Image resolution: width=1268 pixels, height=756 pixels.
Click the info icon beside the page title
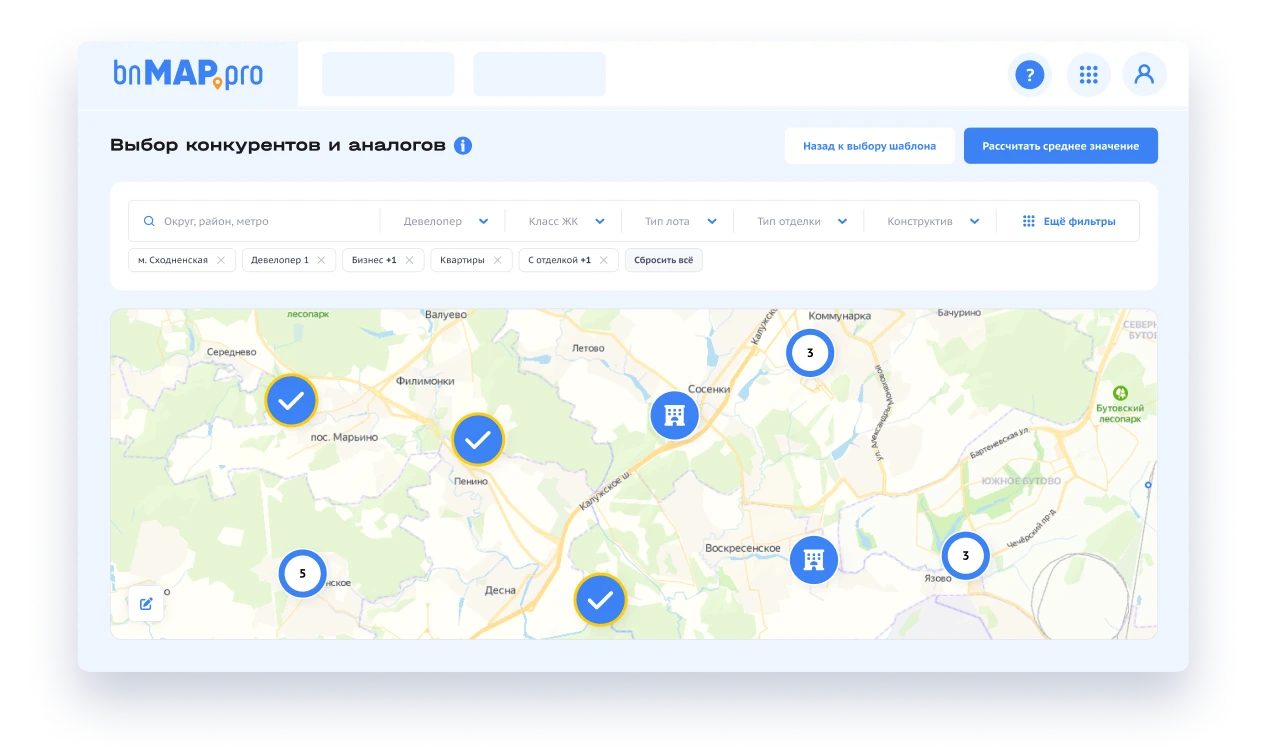[x=463, y=146]
